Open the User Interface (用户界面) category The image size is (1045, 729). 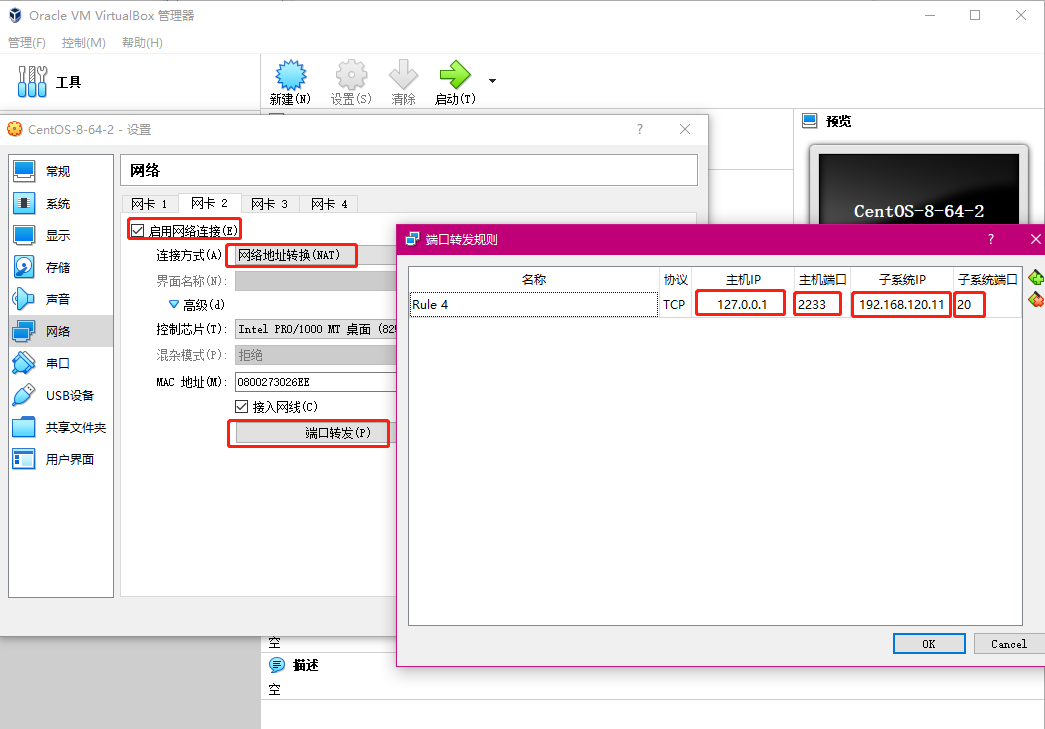coord(61,459)
